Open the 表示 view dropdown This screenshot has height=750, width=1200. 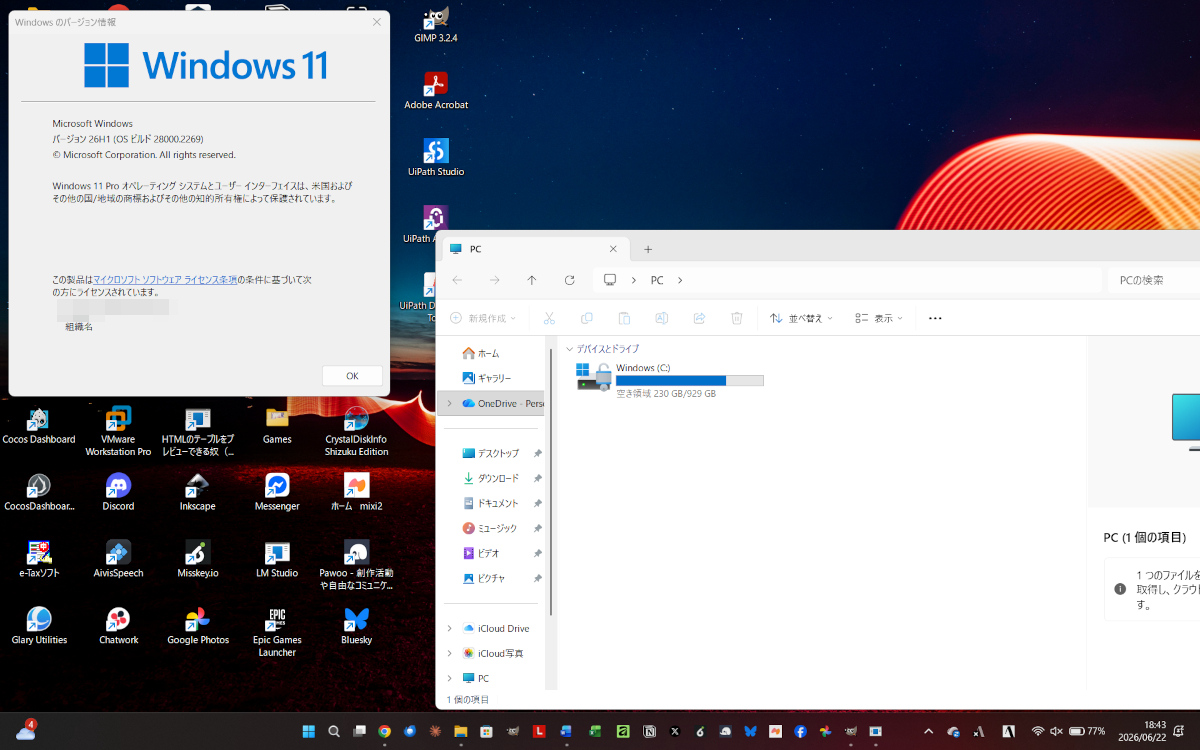[x=879, y=318]
